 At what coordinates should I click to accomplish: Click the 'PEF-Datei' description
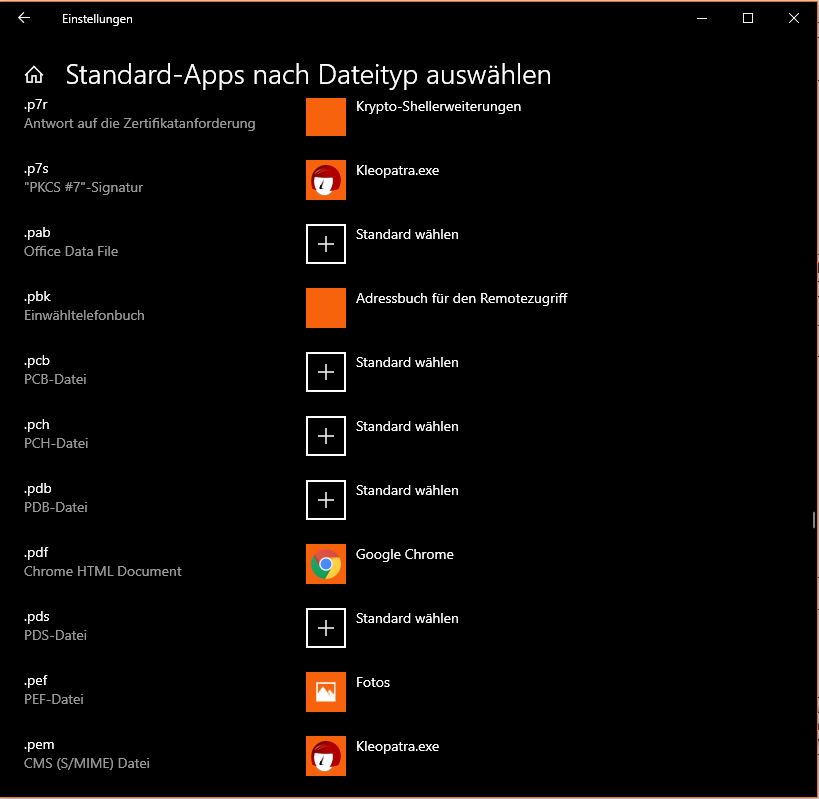tap(53, 699)
